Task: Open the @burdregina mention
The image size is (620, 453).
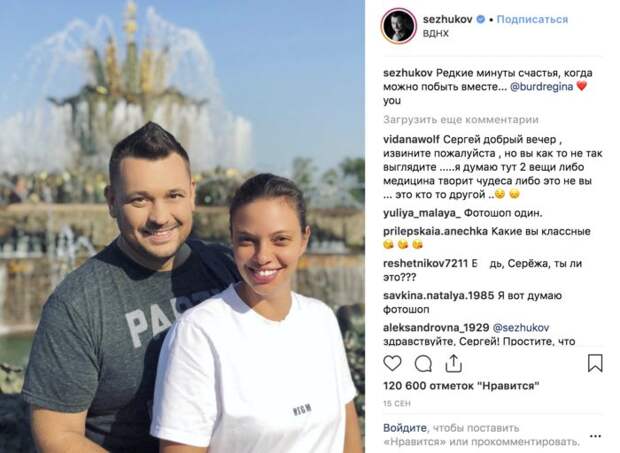Action: 541,87
